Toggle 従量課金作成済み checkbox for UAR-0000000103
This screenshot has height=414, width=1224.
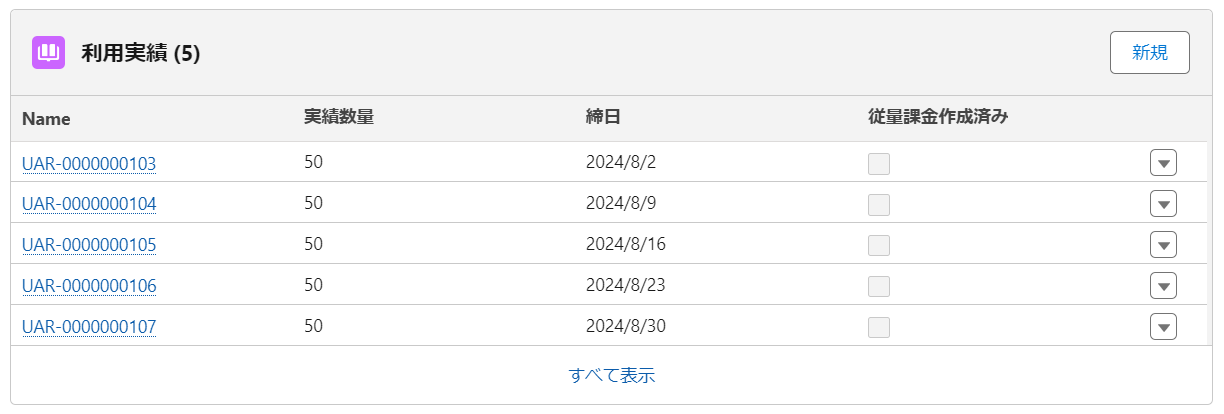[879, 164]
